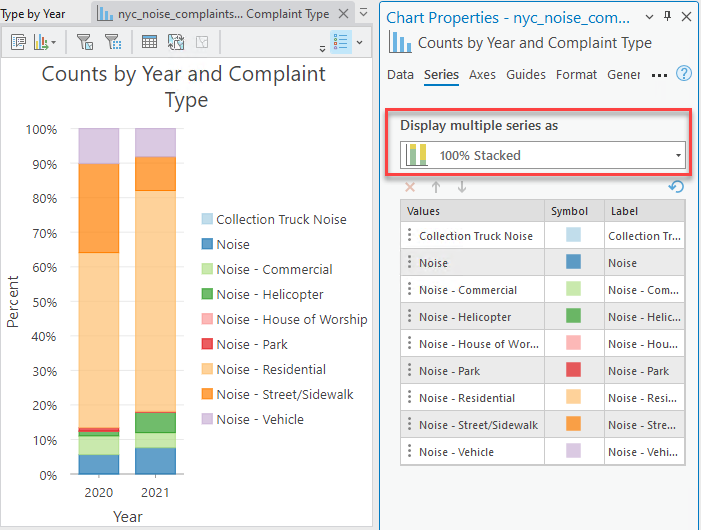Expand the export chart dropdown
Viewport: 701px width, 530px height.
point(52,42)
